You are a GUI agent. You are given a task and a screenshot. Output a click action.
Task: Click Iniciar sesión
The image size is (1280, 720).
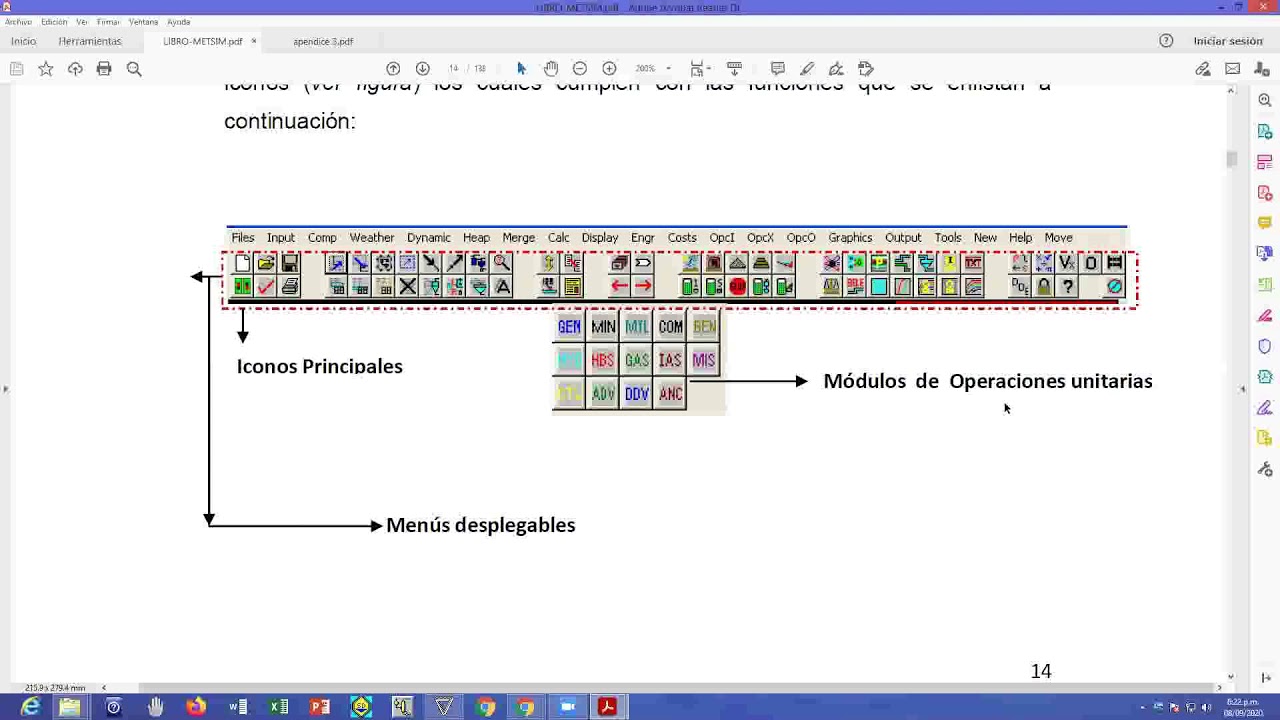pos(1228,41)
